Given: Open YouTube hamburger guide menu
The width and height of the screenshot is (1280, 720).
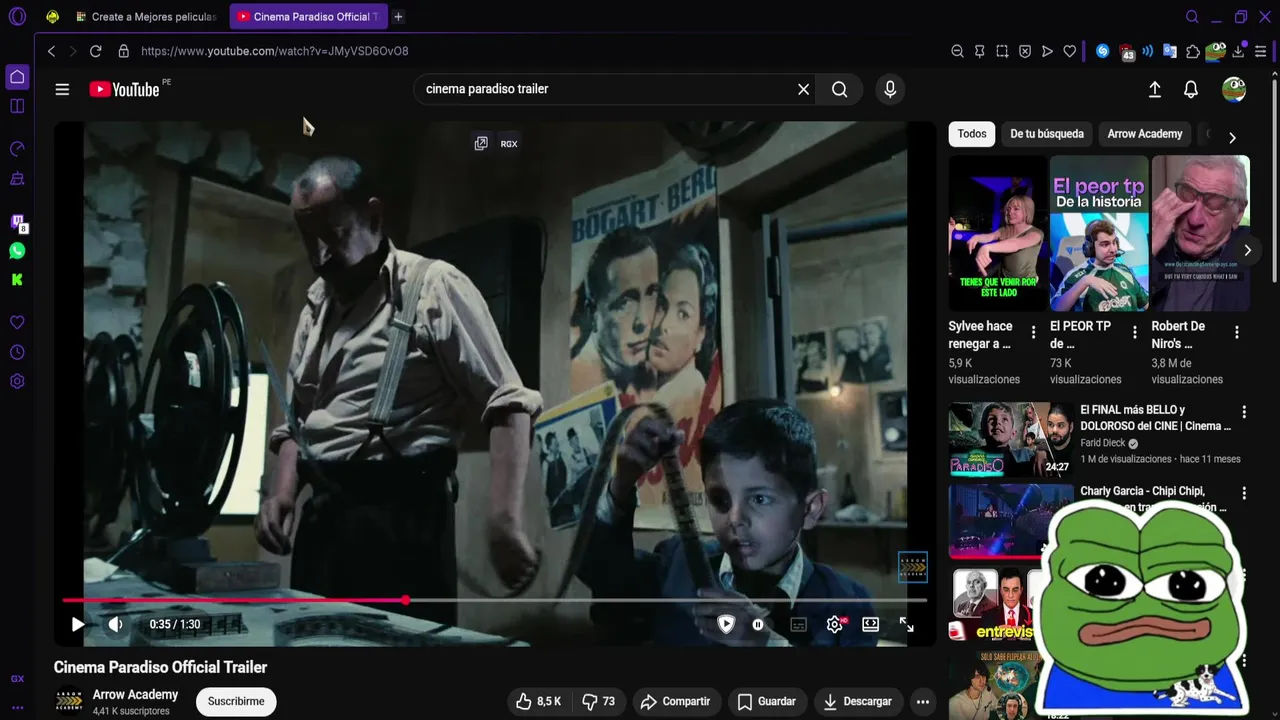Looking at the screenshot, I should (62, 89).
